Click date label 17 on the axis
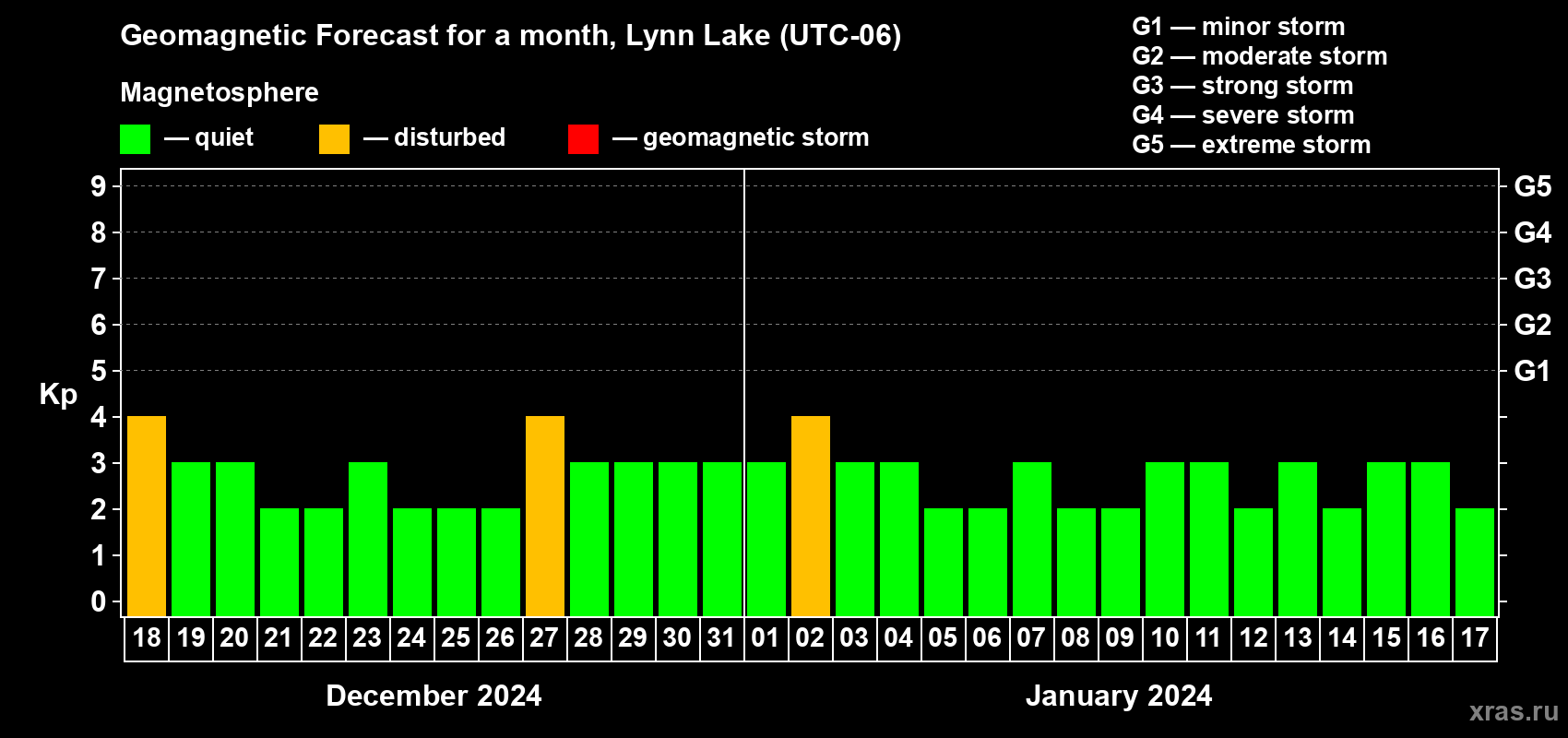This screenshot has width=1568, height=738. click(x=1475, y=638)
